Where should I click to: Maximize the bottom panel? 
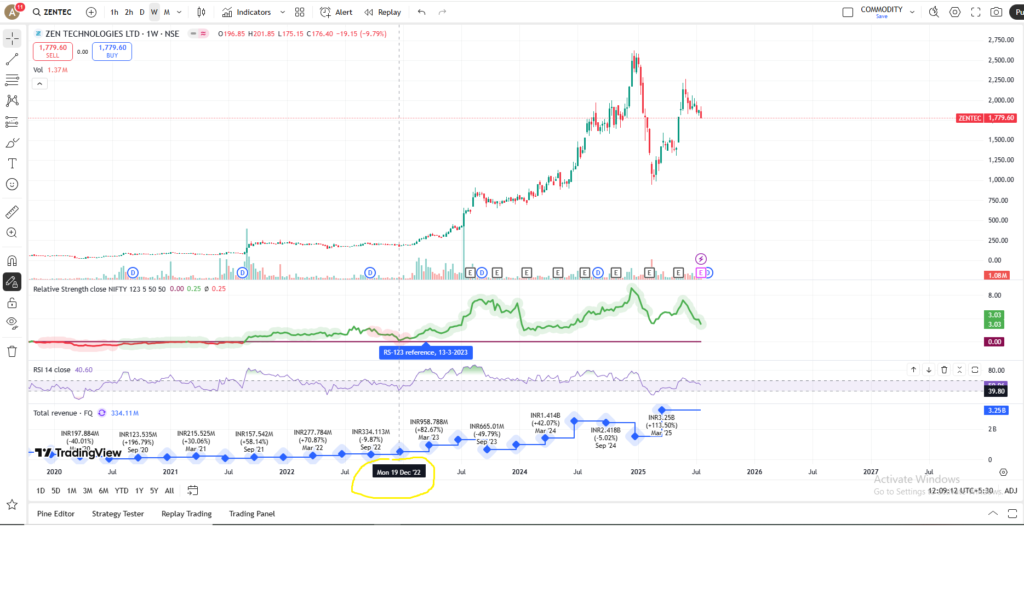[x=1012, y=514]
